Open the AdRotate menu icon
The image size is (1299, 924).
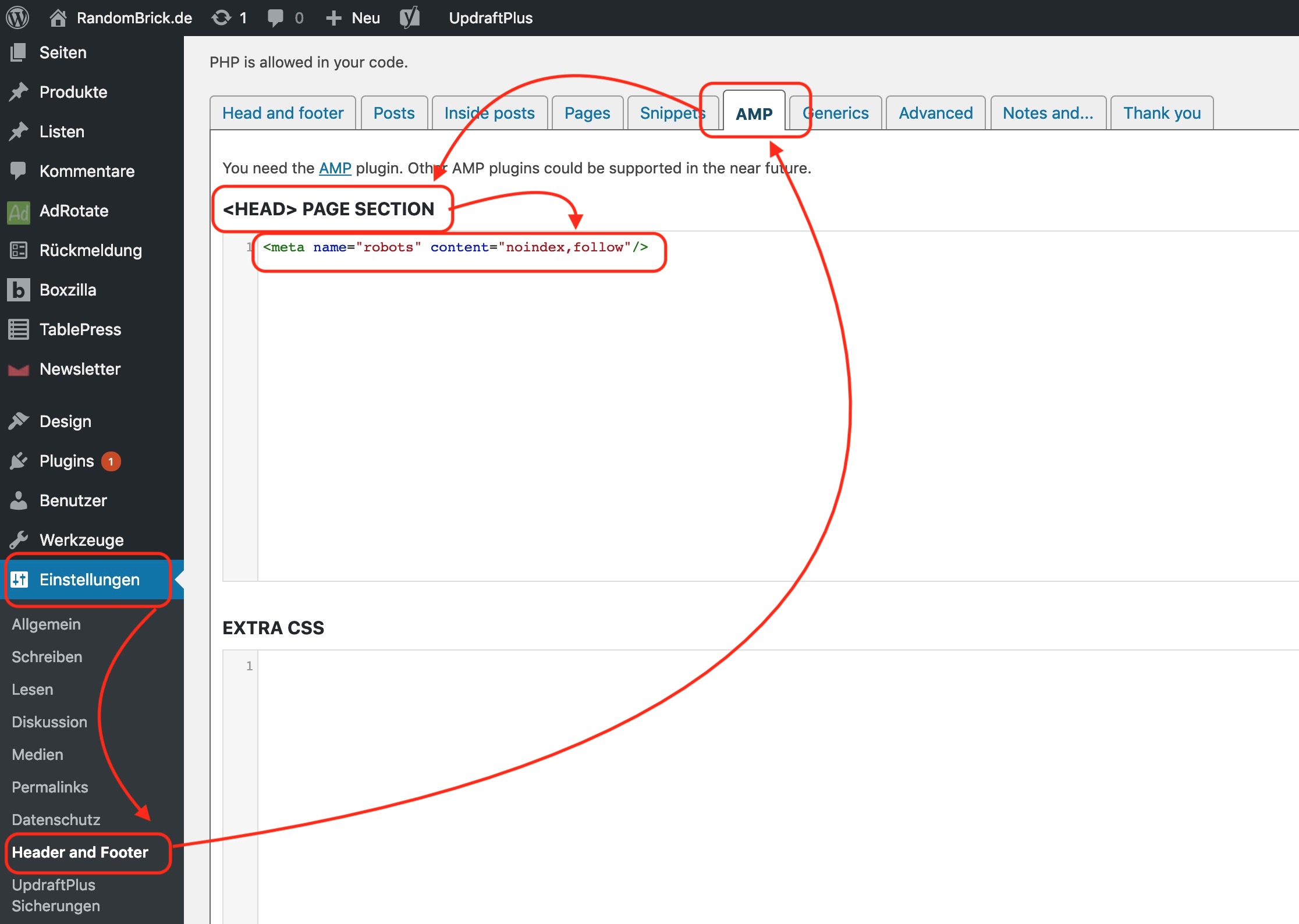19,211
